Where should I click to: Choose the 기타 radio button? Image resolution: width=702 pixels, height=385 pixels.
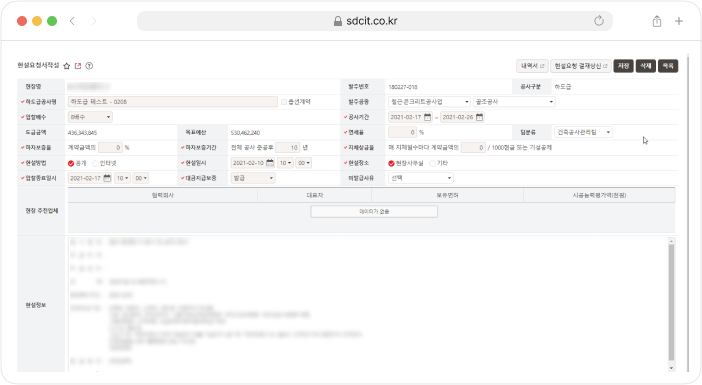click(432, 163)
